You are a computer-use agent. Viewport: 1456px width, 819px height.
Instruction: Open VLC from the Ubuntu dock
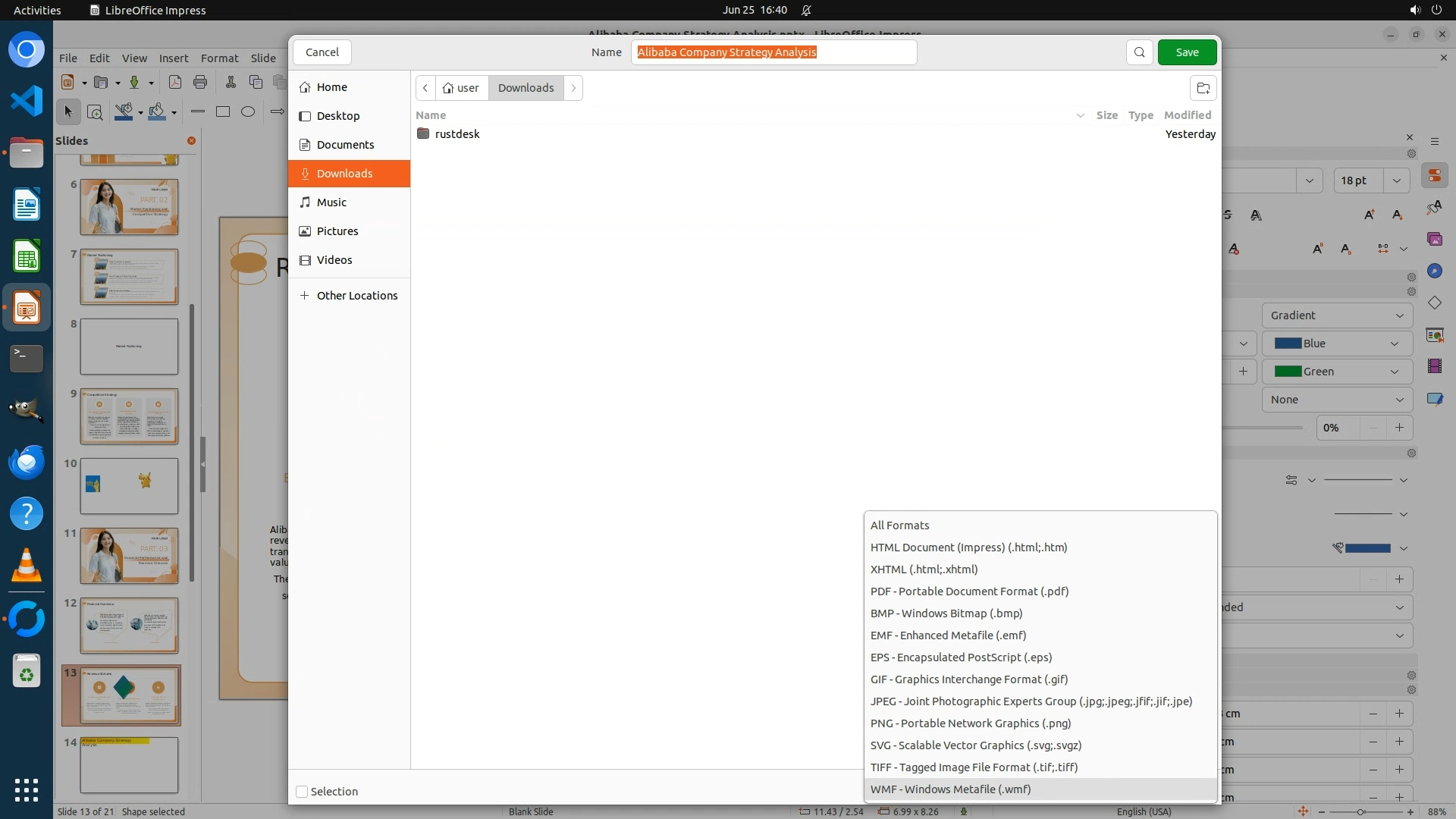pyautogui.click(x=27, y=566)
